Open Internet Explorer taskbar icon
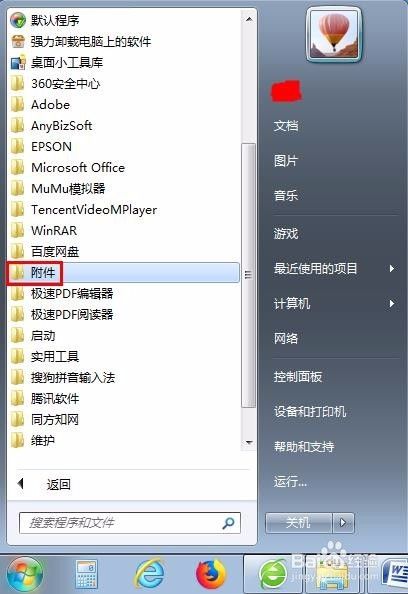Viewport: 408px width, 594px height. [150, 574]
